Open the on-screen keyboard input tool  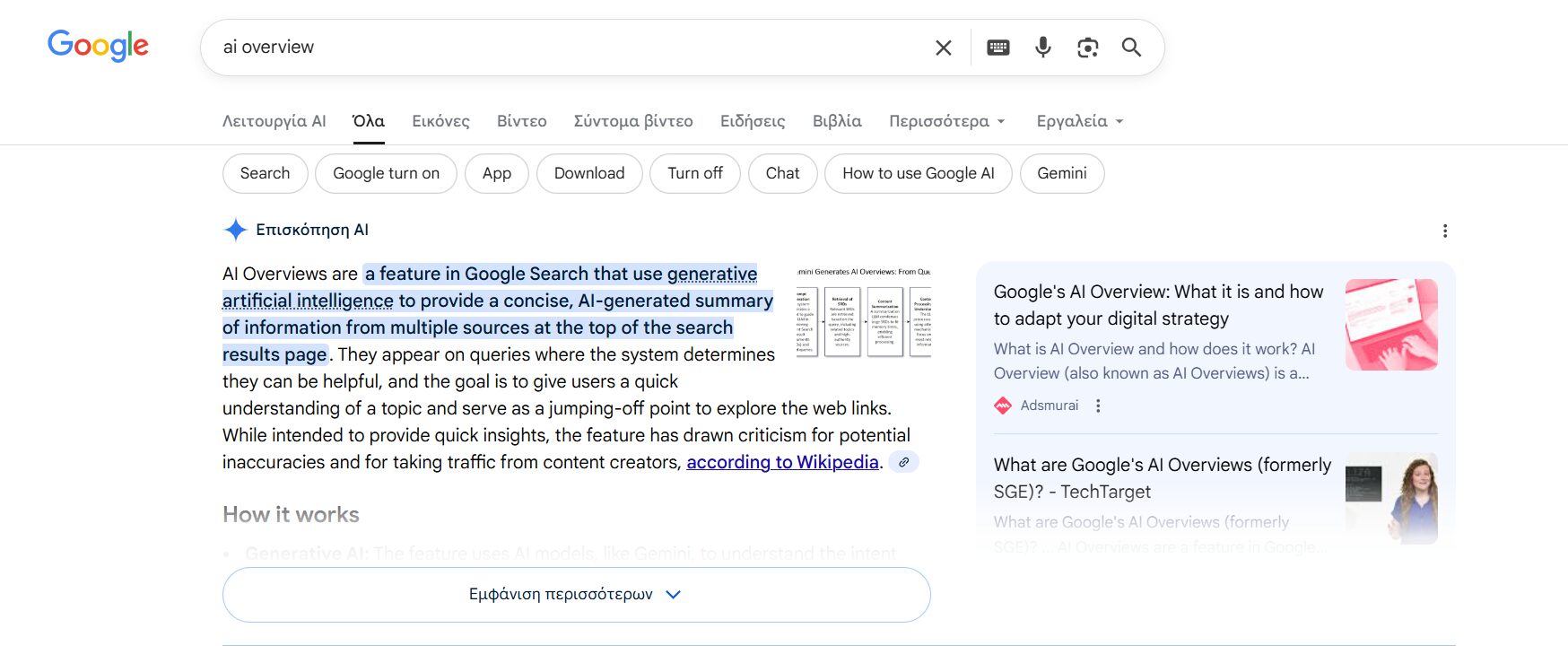(997, 48)
